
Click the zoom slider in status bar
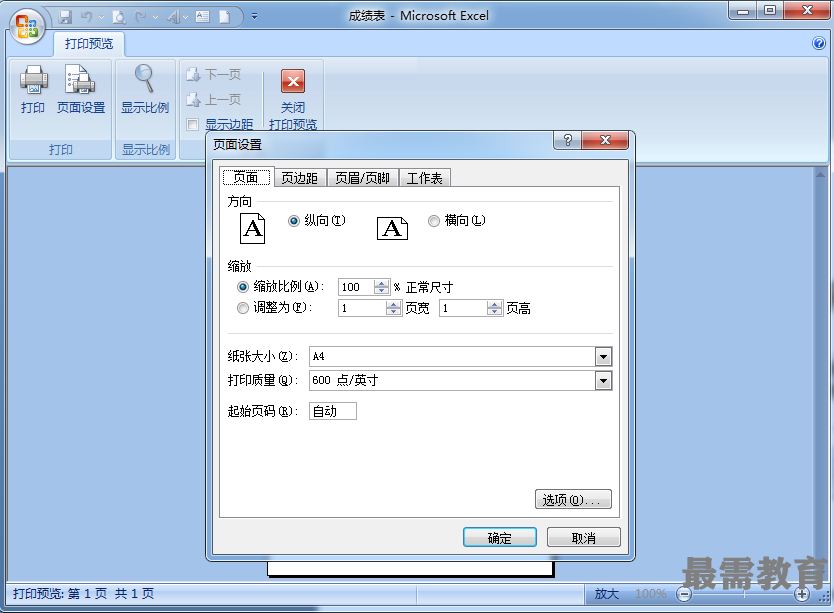pyautogui.click(x=743, y=594)
